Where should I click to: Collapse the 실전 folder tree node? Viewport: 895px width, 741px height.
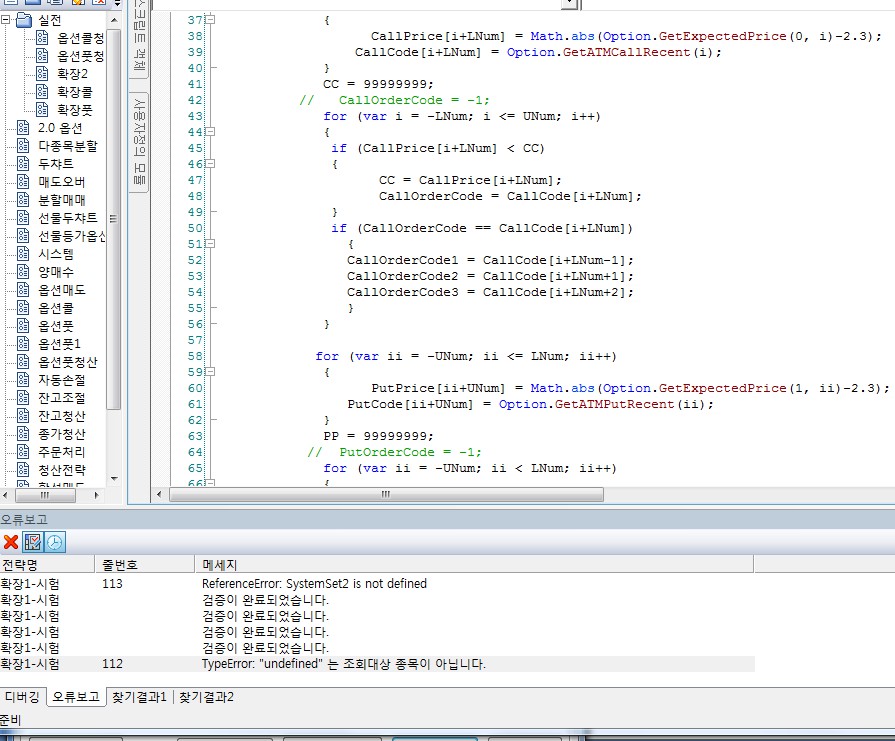pos(7,20)
